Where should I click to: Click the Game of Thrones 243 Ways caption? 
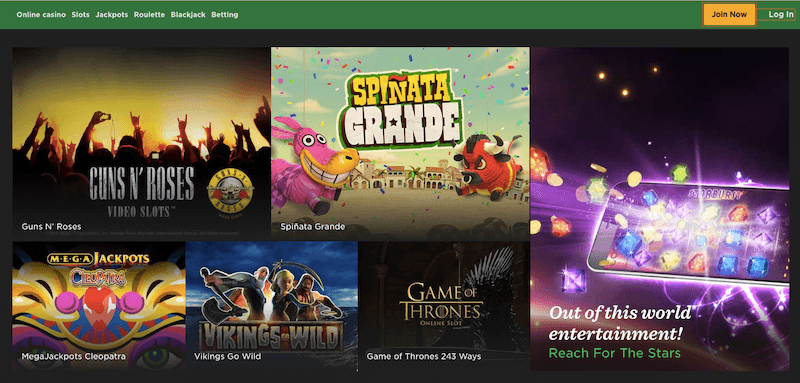[423, 356]
